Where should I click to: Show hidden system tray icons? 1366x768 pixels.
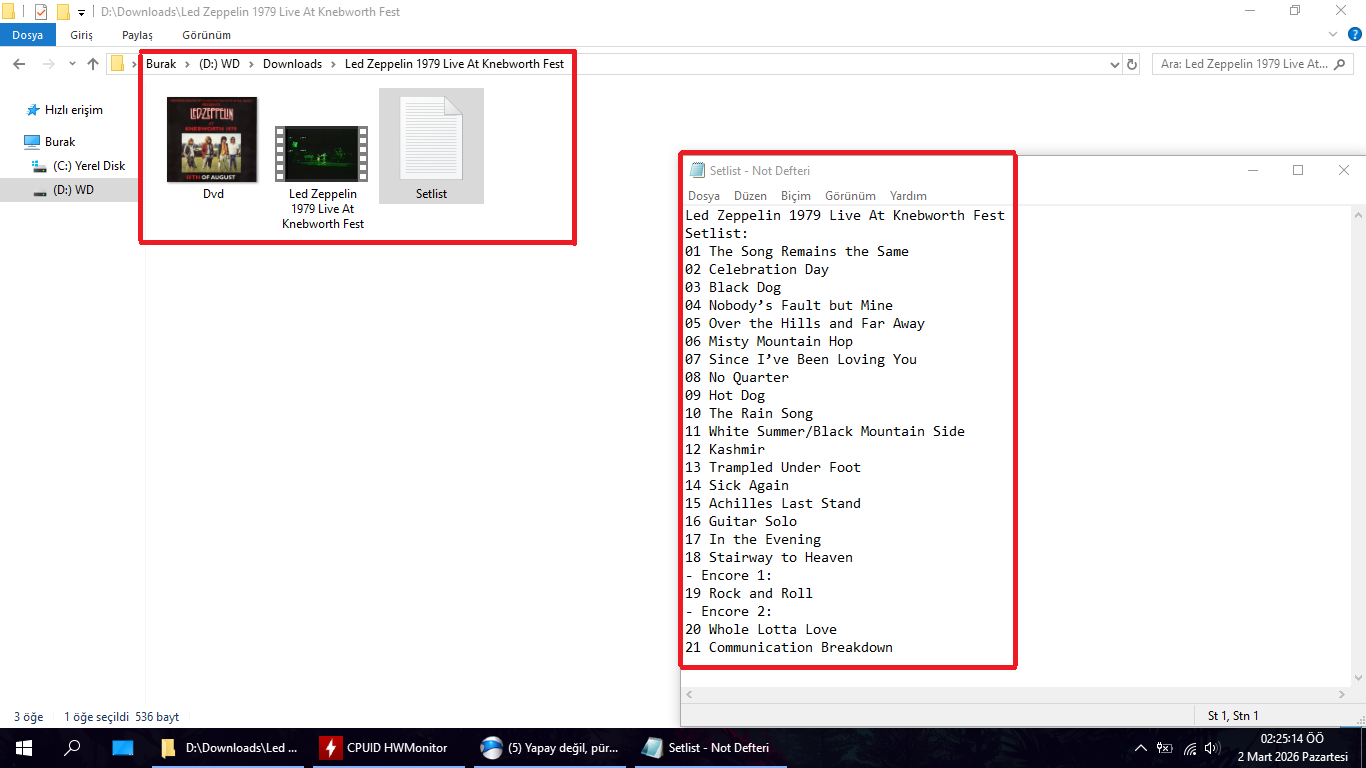(x=1141, y=748)
